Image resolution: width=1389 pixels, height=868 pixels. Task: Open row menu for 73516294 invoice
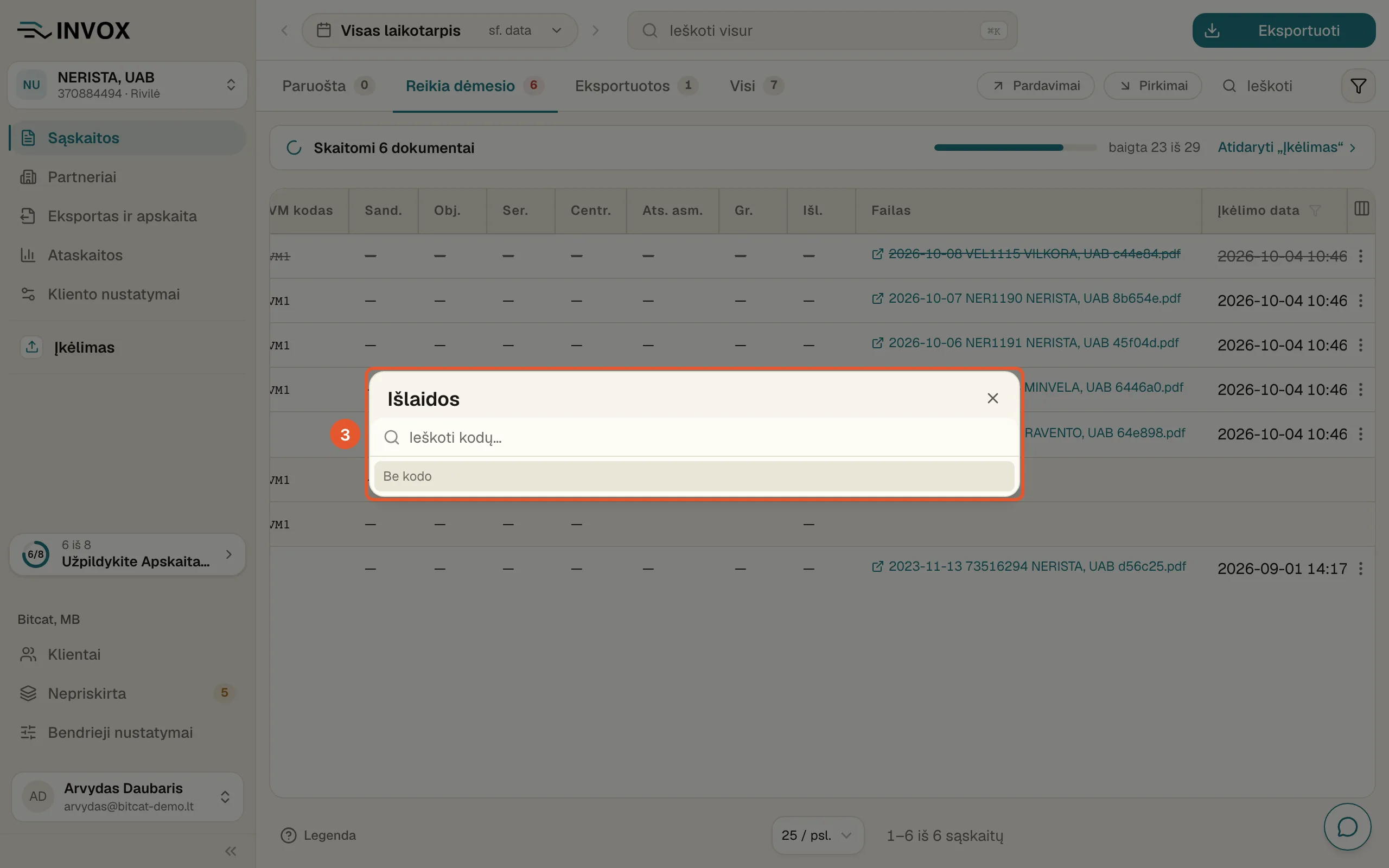pos(1361,569)
